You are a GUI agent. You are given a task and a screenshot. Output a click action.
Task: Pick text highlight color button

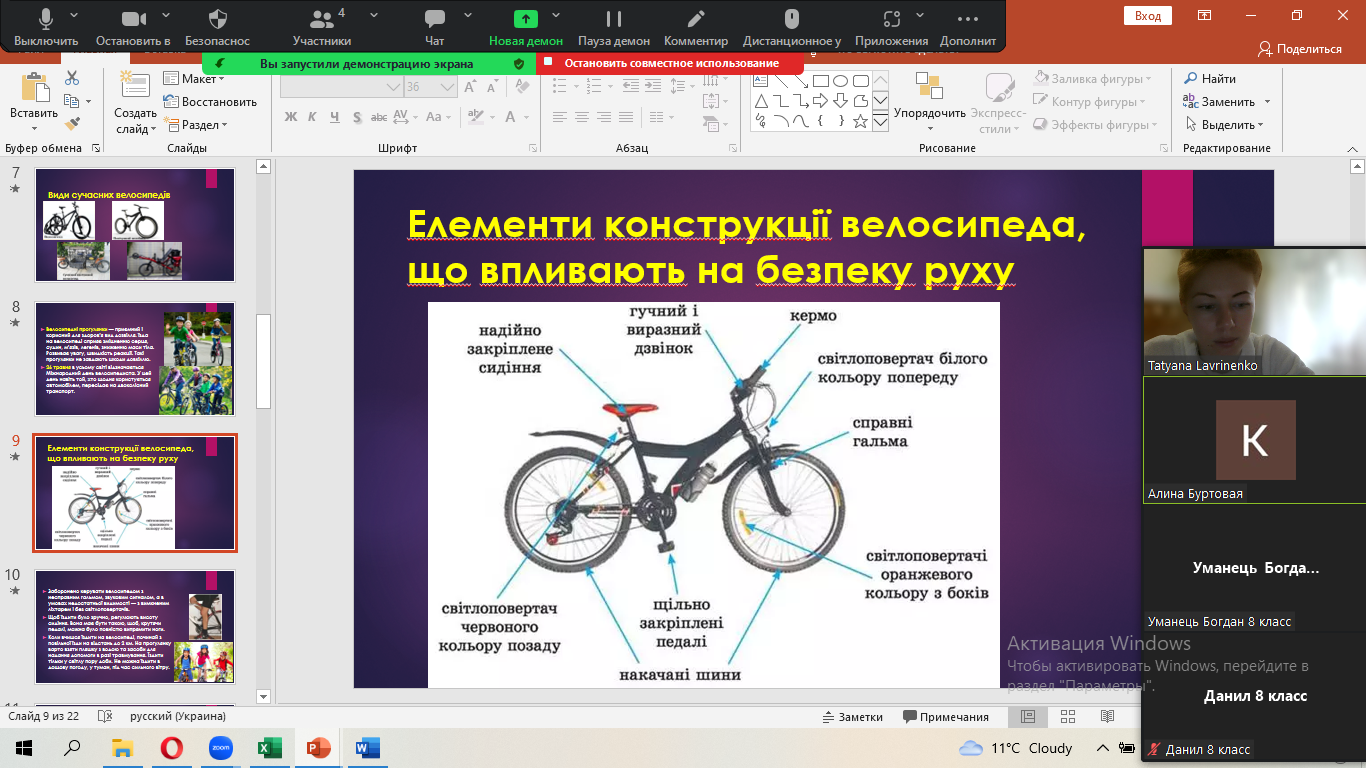click(473, 117)
